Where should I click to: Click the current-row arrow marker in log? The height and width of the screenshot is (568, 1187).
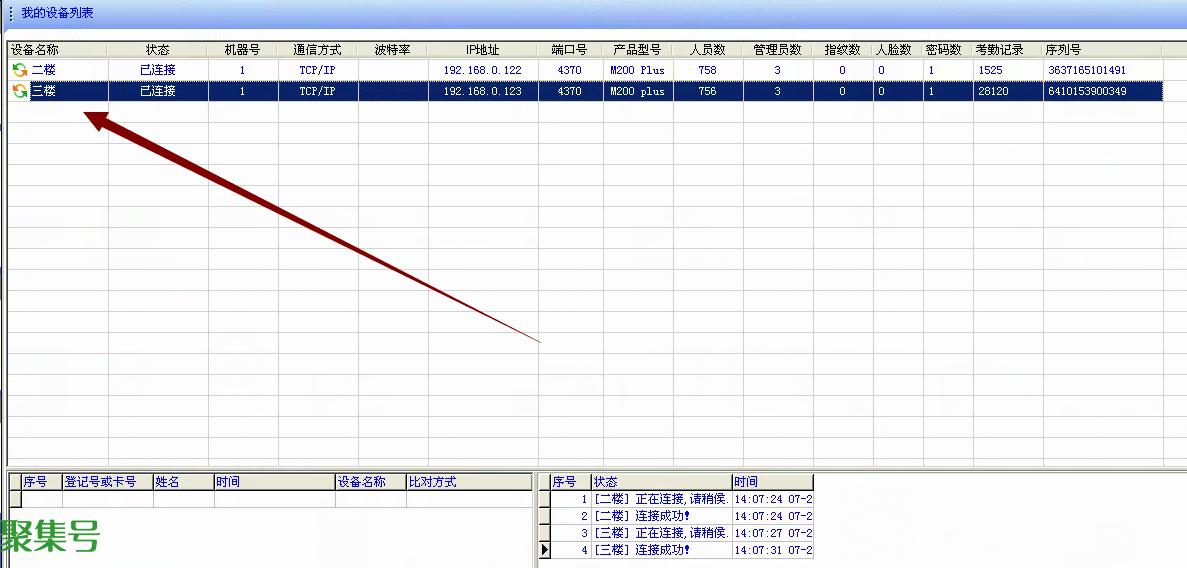545,550
